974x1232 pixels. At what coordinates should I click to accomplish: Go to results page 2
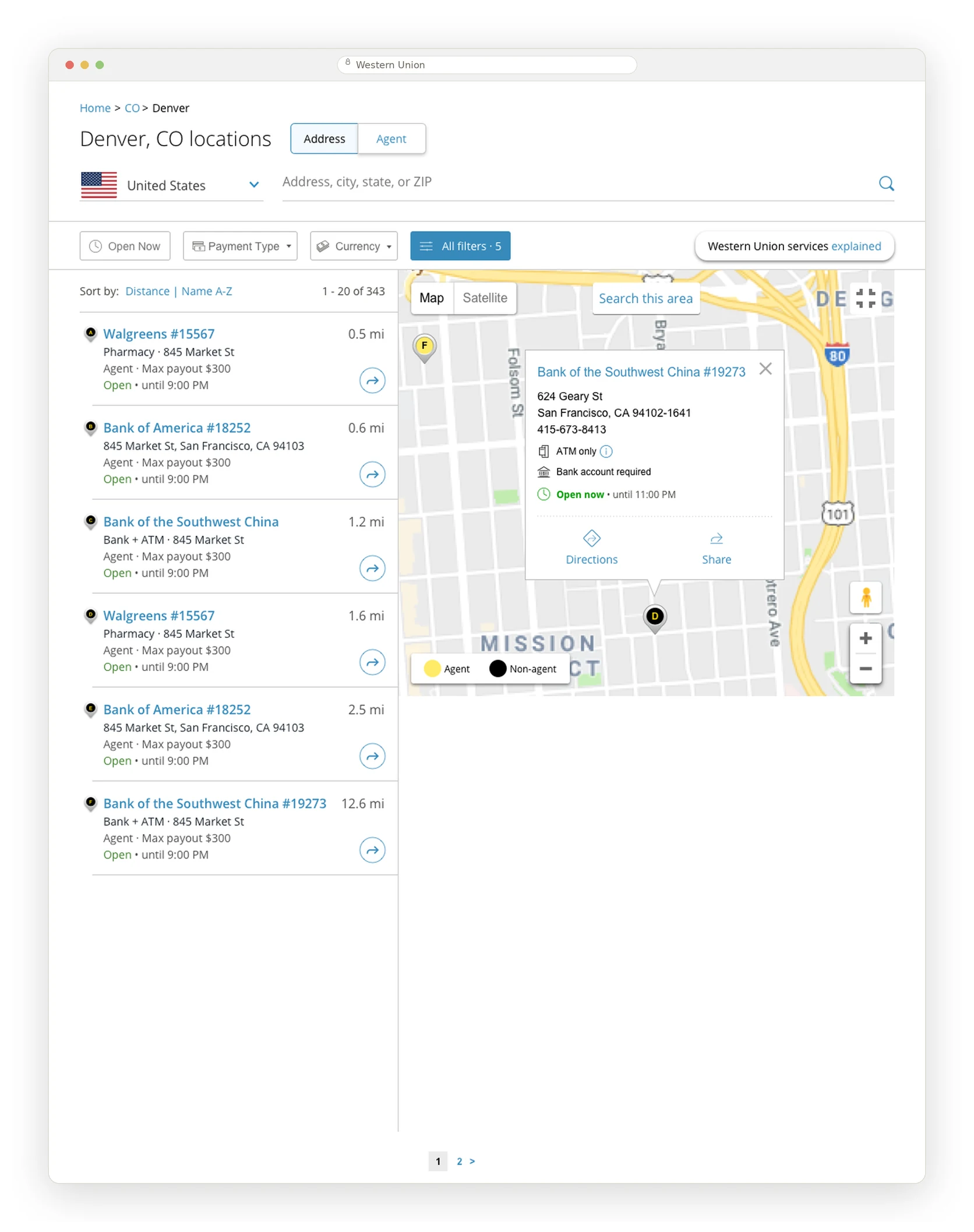point(459,1161)
